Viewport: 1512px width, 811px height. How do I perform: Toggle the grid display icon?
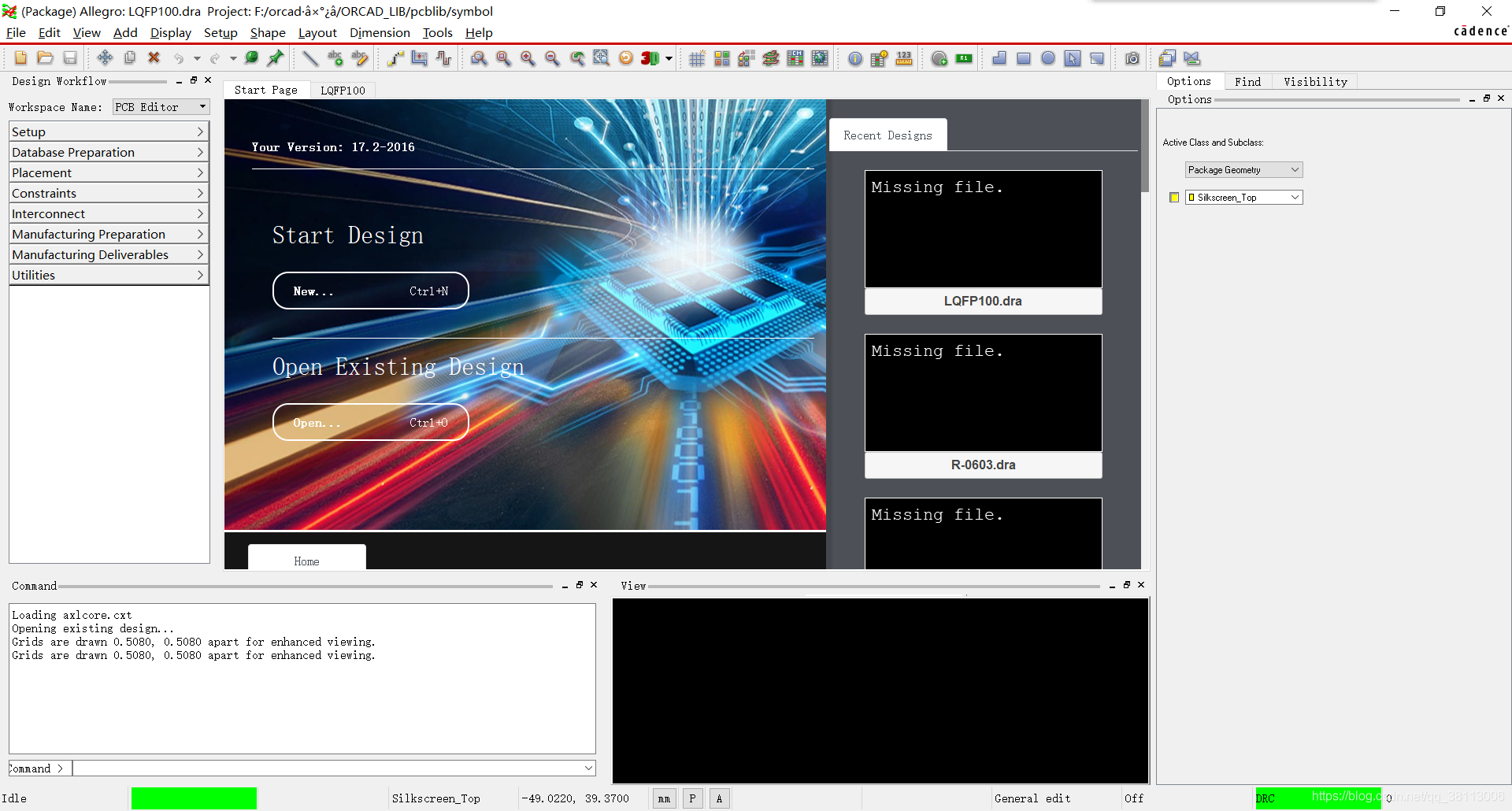(697, 58)
